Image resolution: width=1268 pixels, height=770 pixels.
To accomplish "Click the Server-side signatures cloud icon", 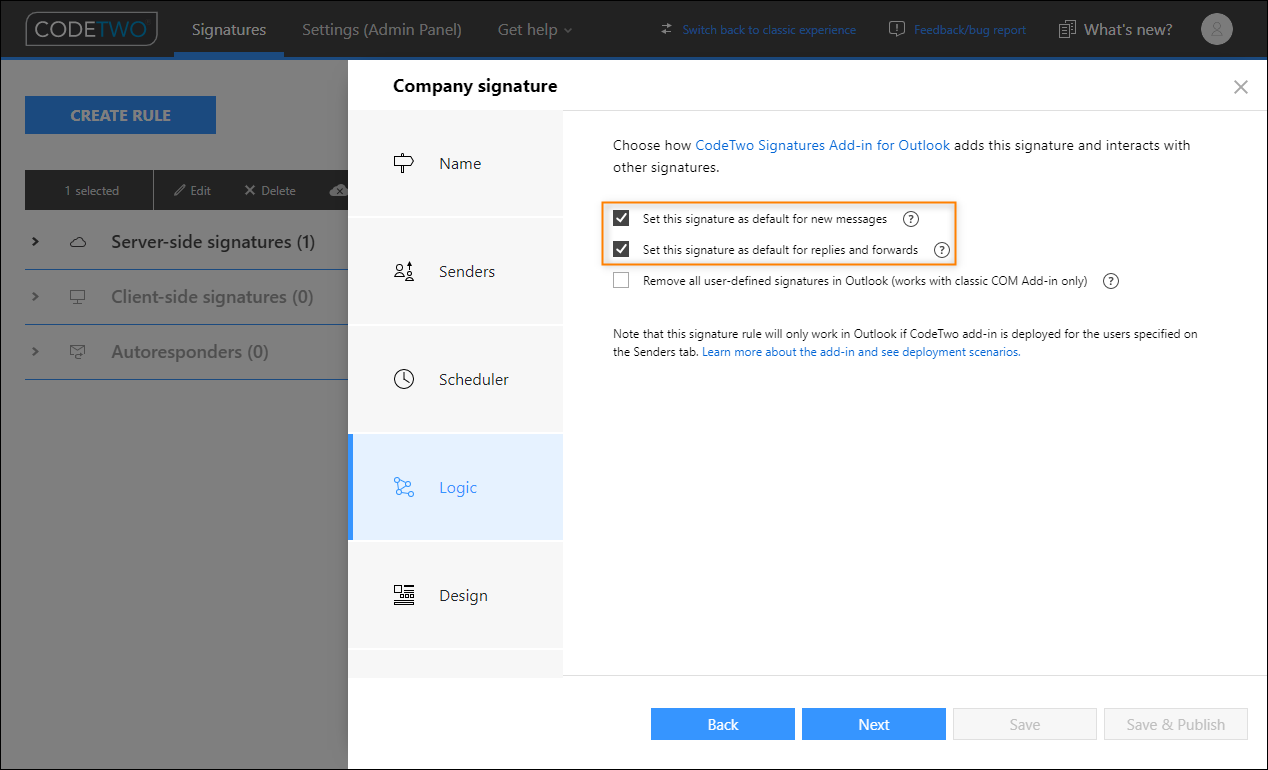I will click(77, 242).
